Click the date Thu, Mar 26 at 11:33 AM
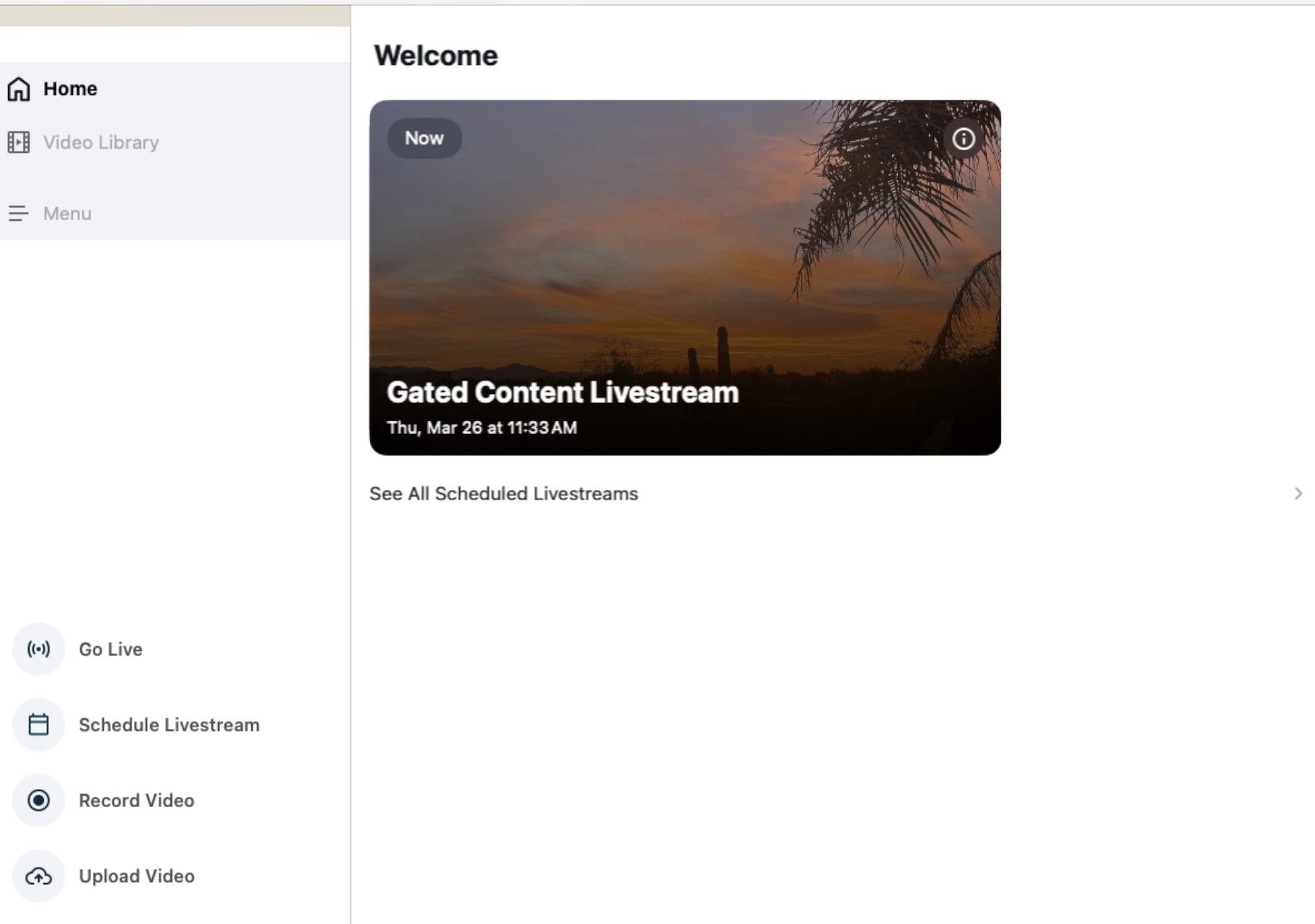Viewport: 1315px width, 924px height. click(x=482, y=428)
